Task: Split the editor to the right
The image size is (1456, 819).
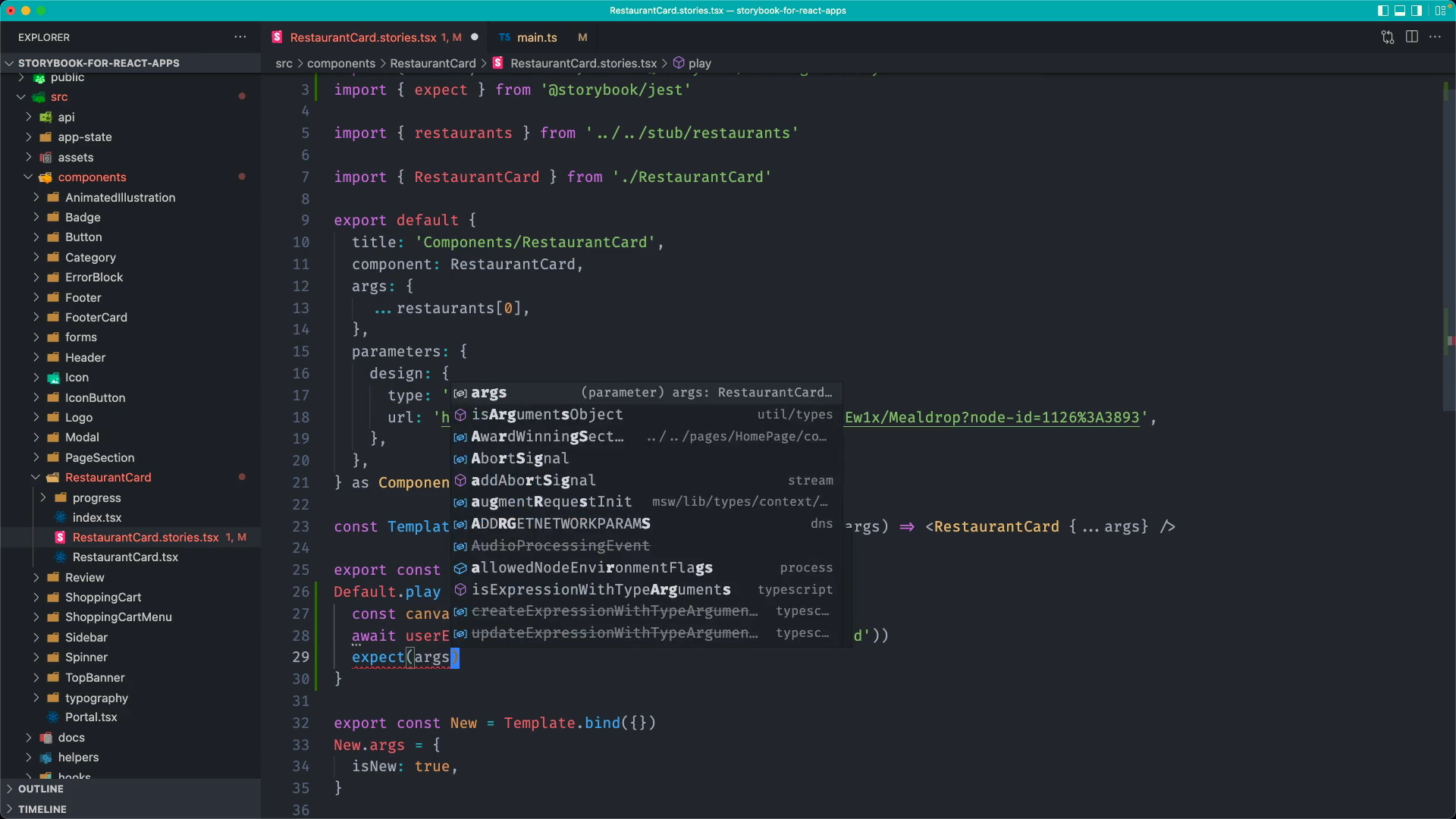Action: (x=1411, y=37)
